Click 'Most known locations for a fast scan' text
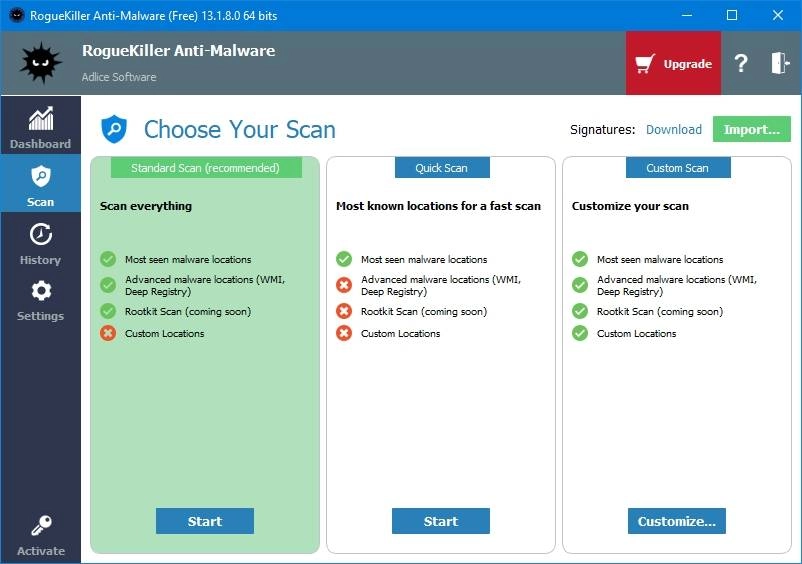This screenshot has height=564, width=802. click(x=438, y=206)
